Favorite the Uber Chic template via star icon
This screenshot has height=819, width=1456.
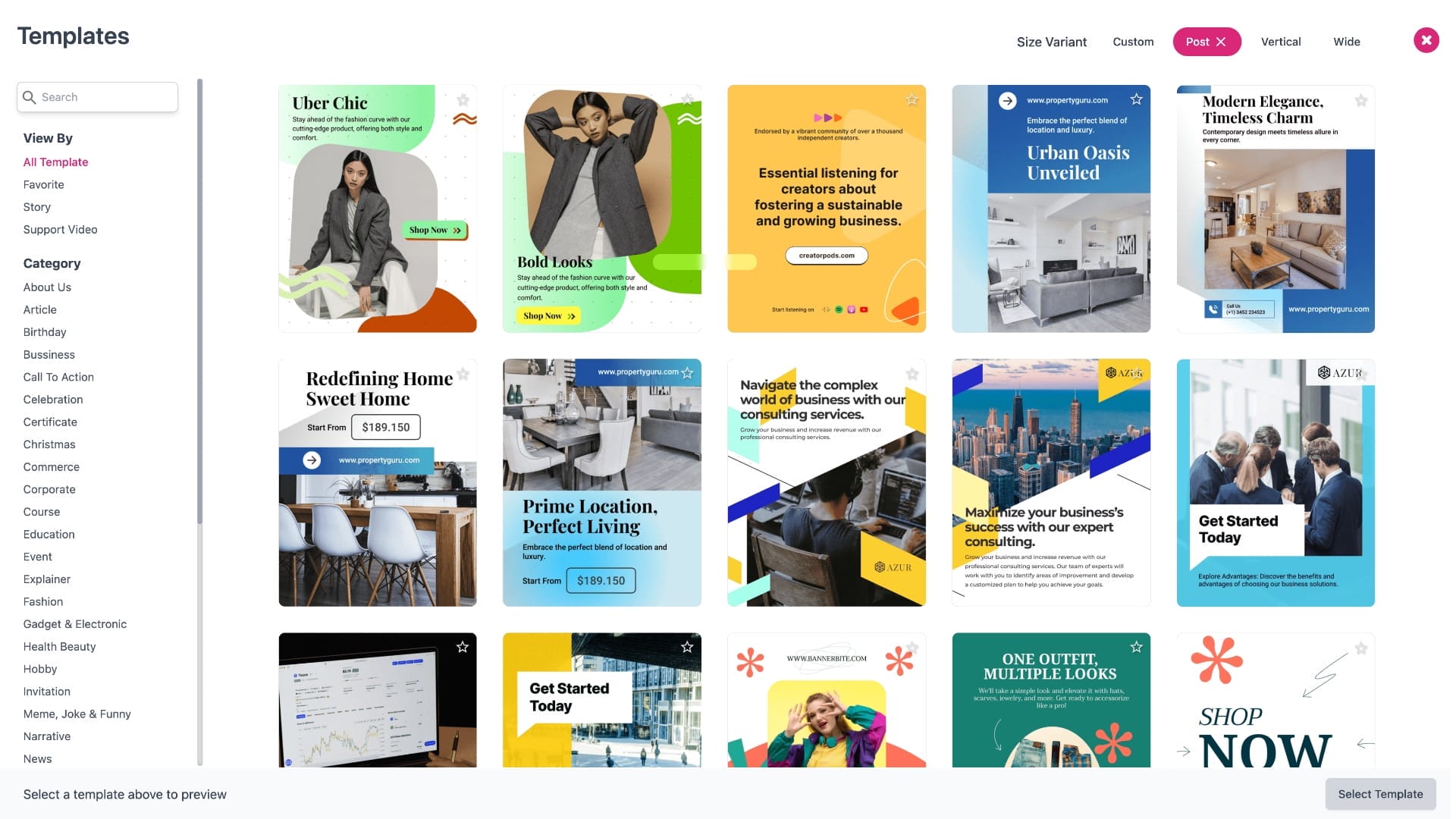coord(463,100)
